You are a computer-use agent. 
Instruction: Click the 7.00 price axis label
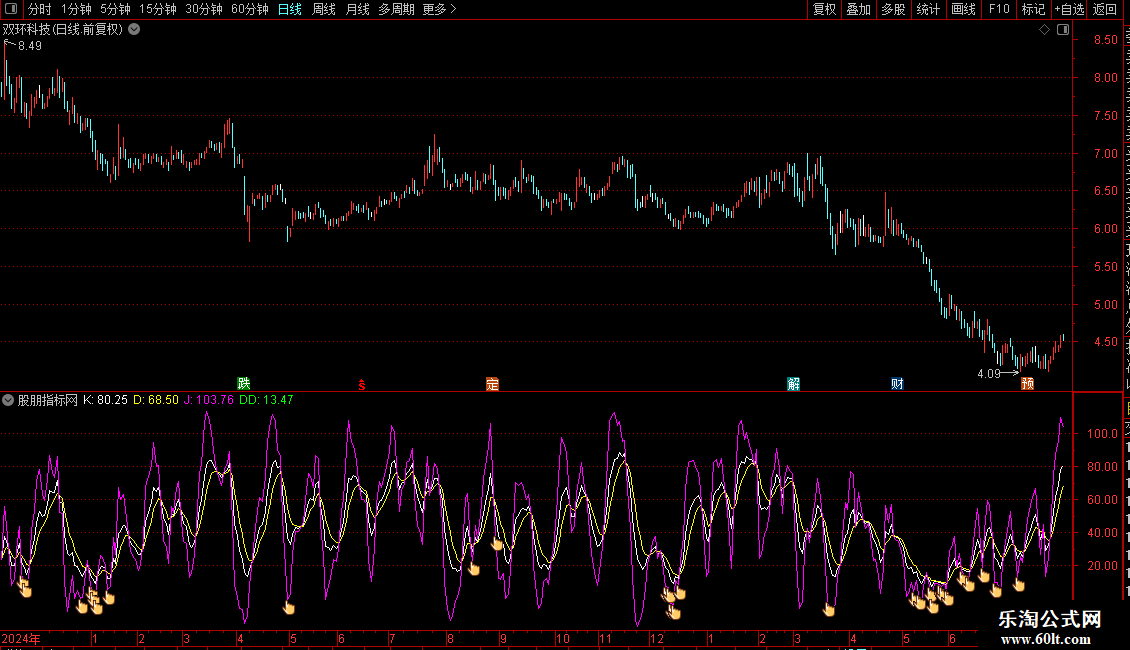(1105, 153)
